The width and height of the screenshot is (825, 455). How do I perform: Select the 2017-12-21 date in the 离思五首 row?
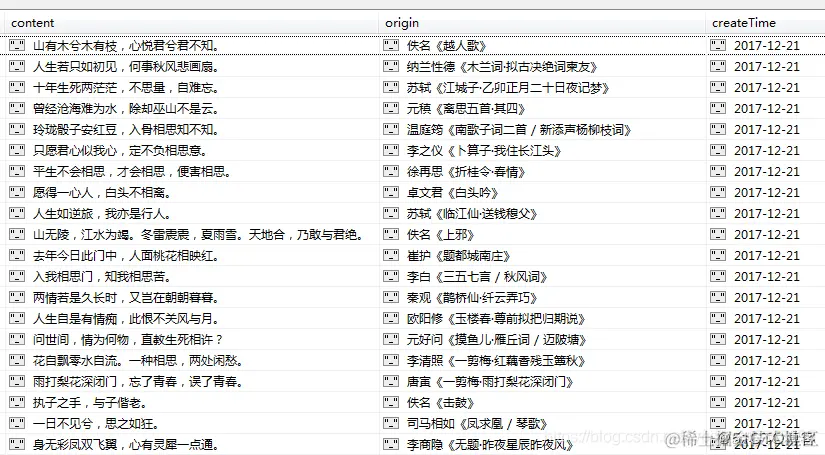pos(767,109)
